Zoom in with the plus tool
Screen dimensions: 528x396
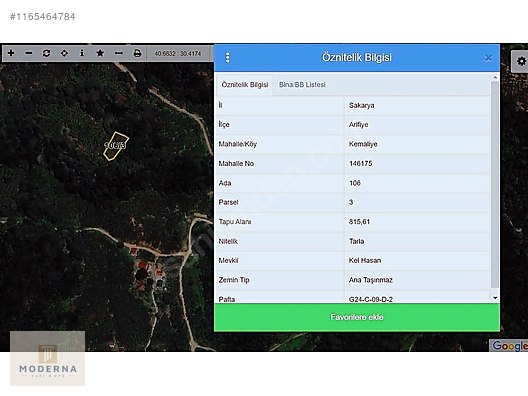click(11, 53)
